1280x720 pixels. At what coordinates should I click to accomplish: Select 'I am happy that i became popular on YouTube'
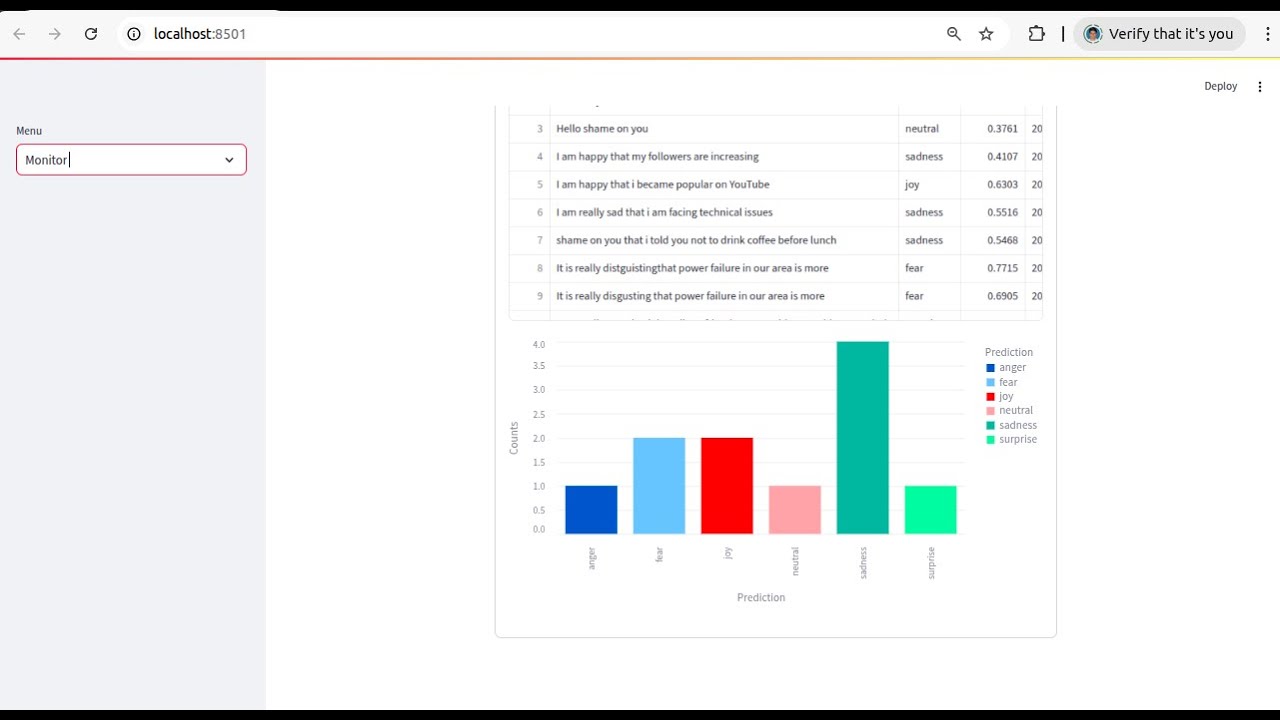pyautogui.click(x=724, y=185)
